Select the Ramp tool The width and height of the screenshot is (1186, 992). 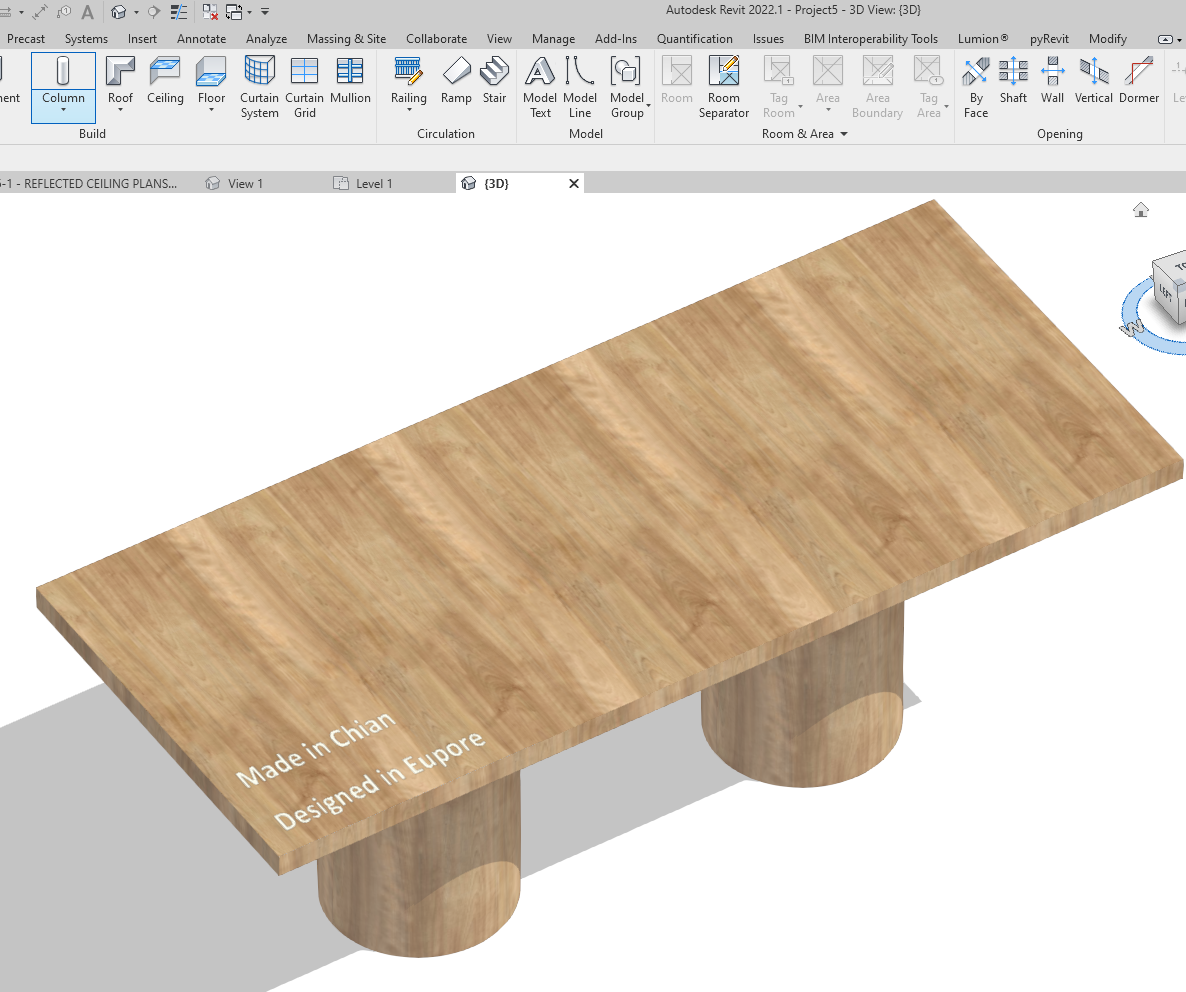coord(456,87)
